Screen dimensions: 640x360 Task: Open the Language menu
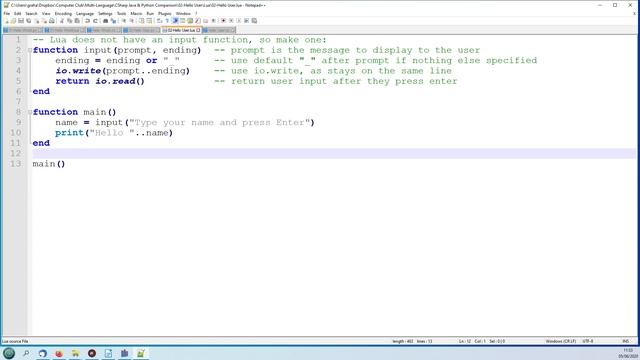[x=85, y=13]
